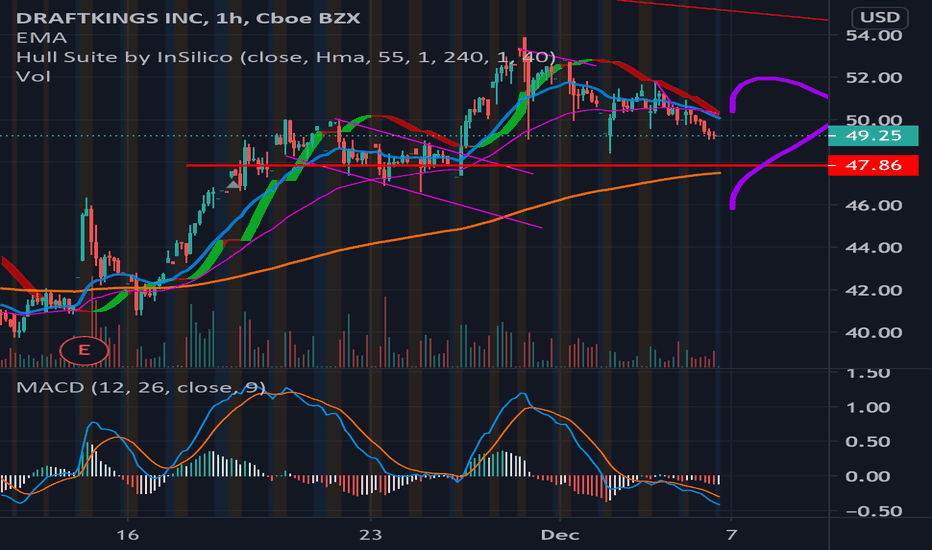Click the earnings 'E' marker icon
932x550 pixels.
(x=84, y=350)
